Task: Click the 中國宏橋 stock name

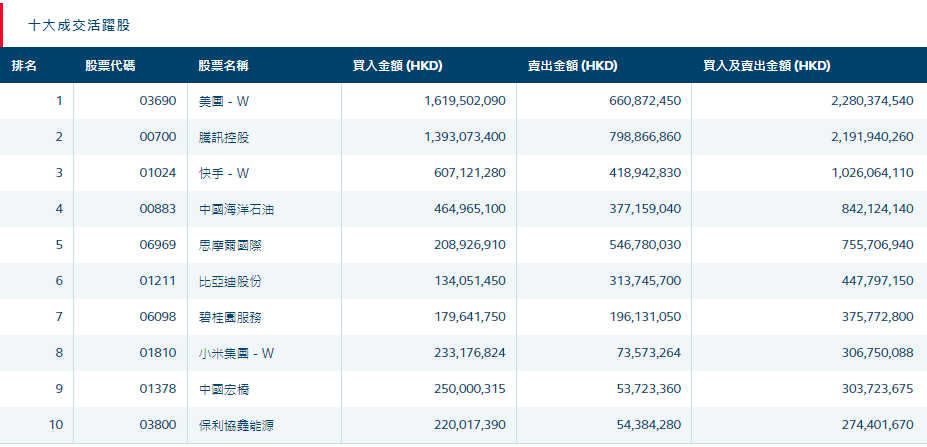Action: (x=223, y=389)
